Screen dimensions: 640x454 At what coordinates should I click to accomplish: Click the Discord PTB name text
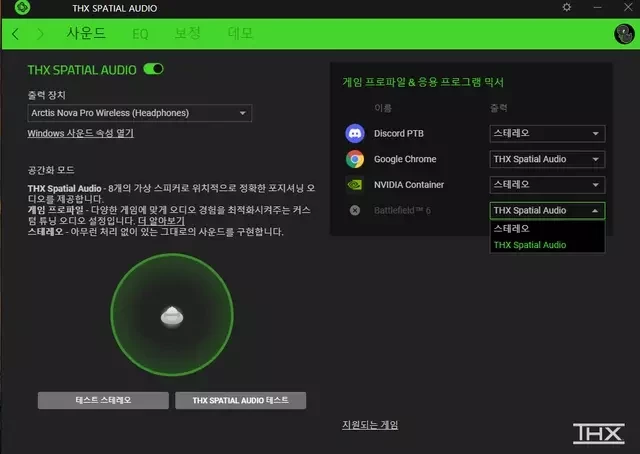click(399, 134)
